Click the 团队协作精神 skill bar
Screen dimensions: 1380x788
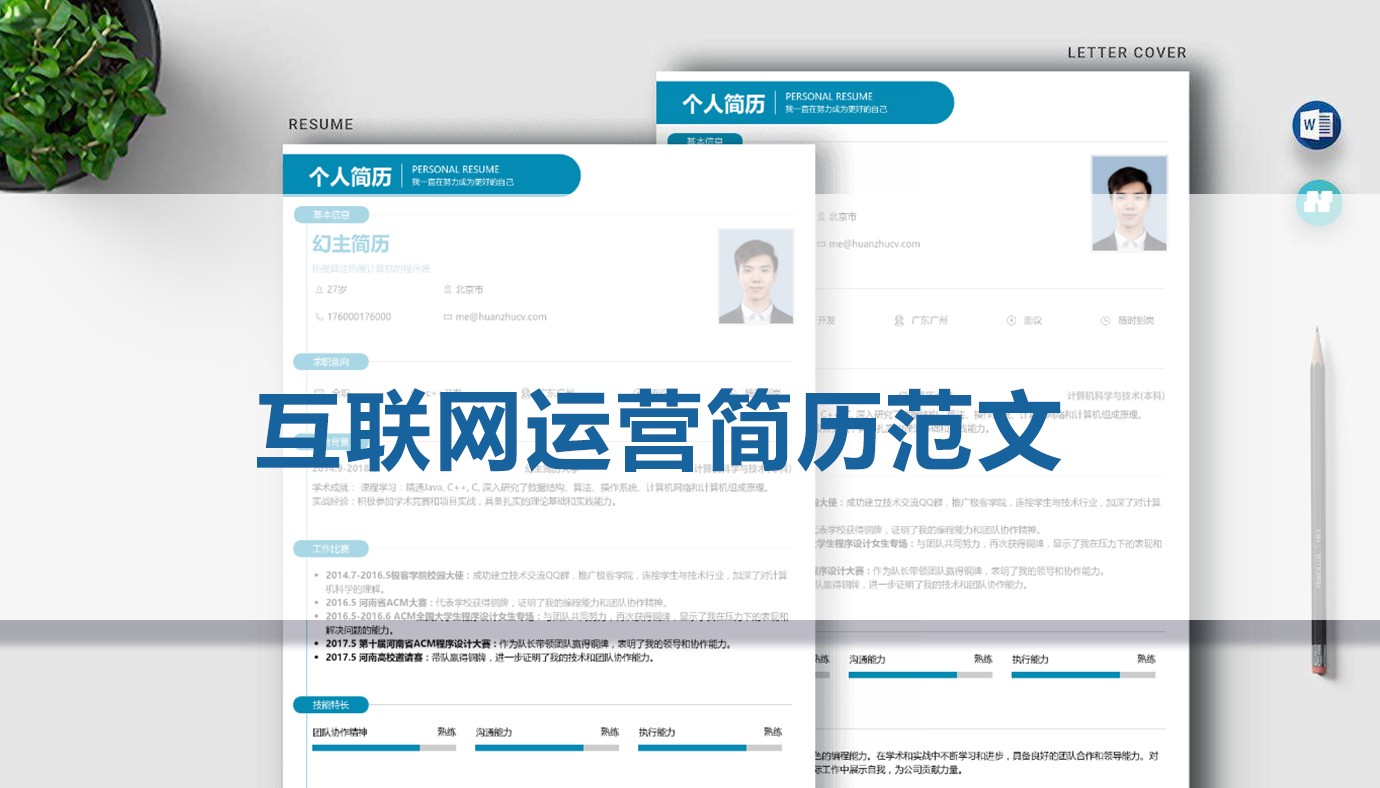click(384, 748)
